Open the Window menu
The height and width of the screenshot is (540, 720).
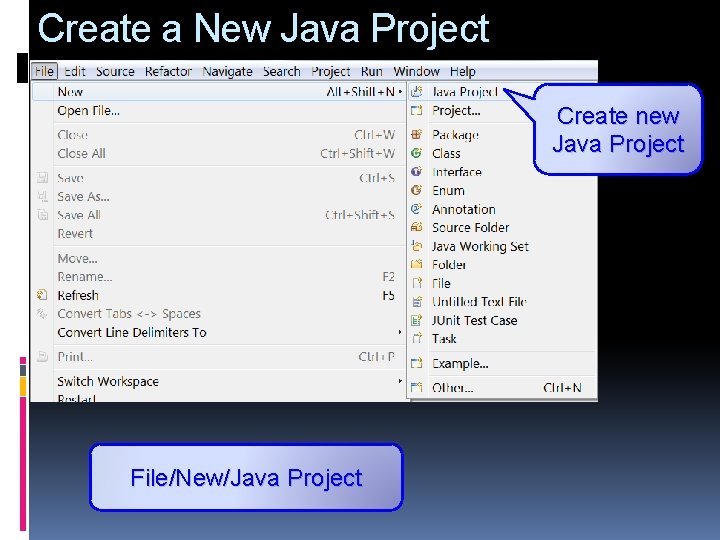pos(416,72)
